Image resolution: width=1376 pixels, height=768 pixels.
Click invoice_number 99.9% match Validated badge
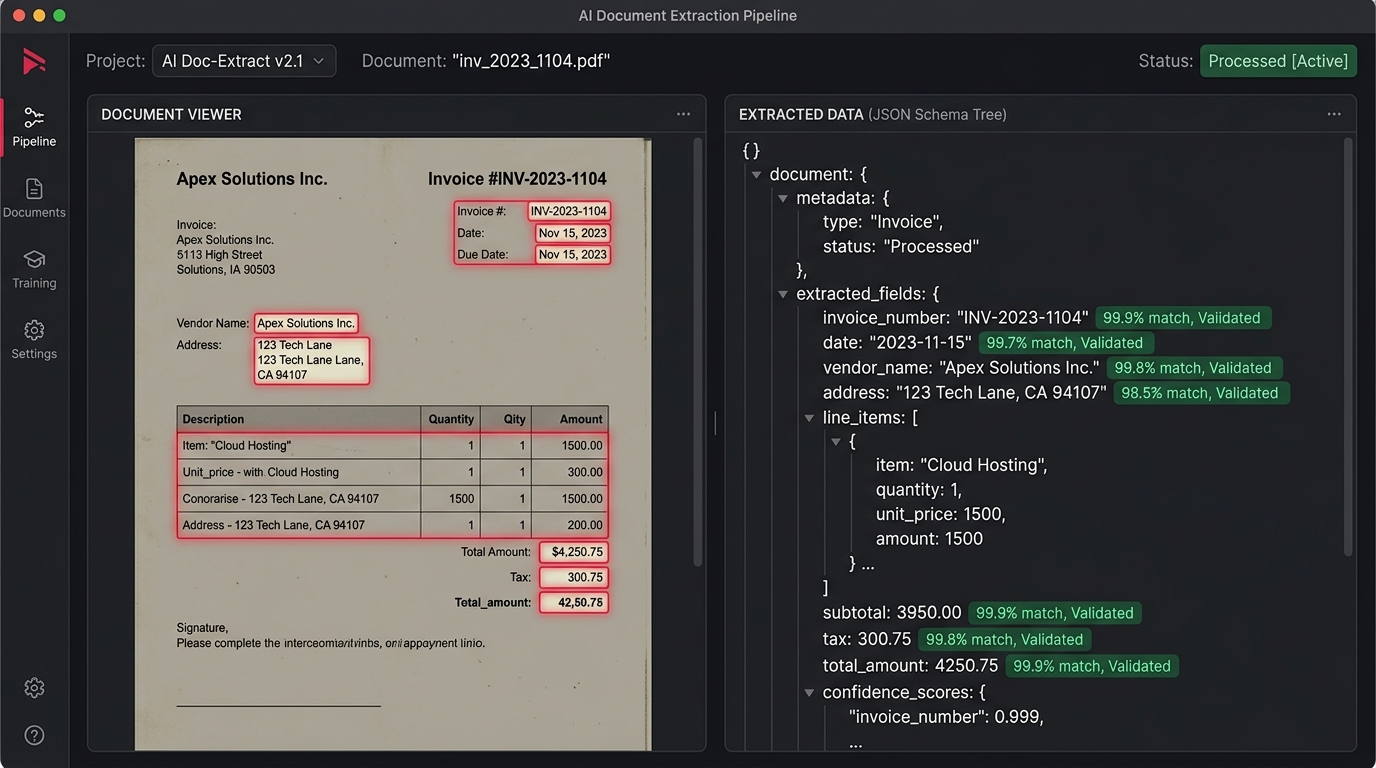coord(1183,318)
